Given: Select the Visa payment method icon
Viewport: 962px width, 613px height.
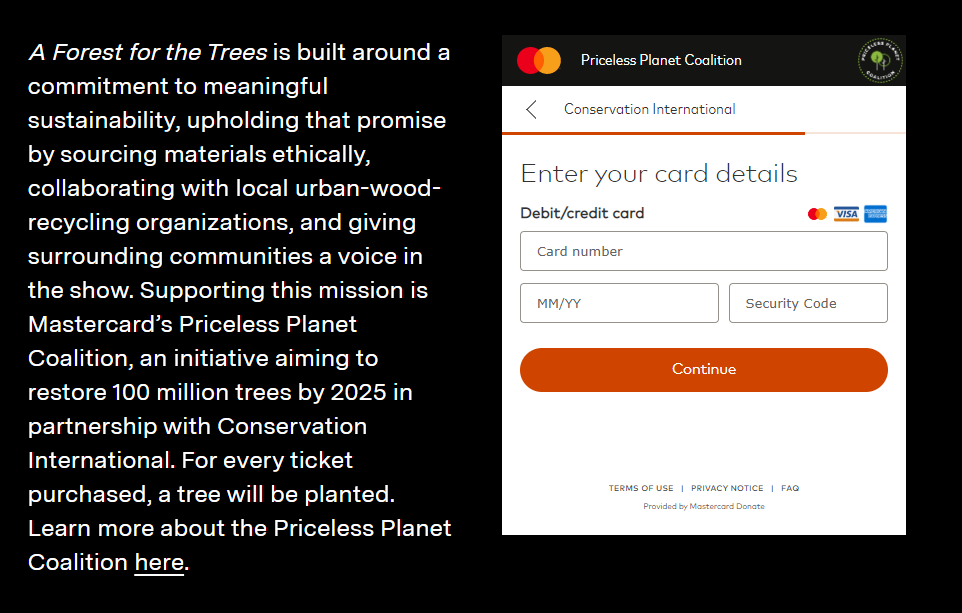Looking at the screenshot, I should pos(845,213).
